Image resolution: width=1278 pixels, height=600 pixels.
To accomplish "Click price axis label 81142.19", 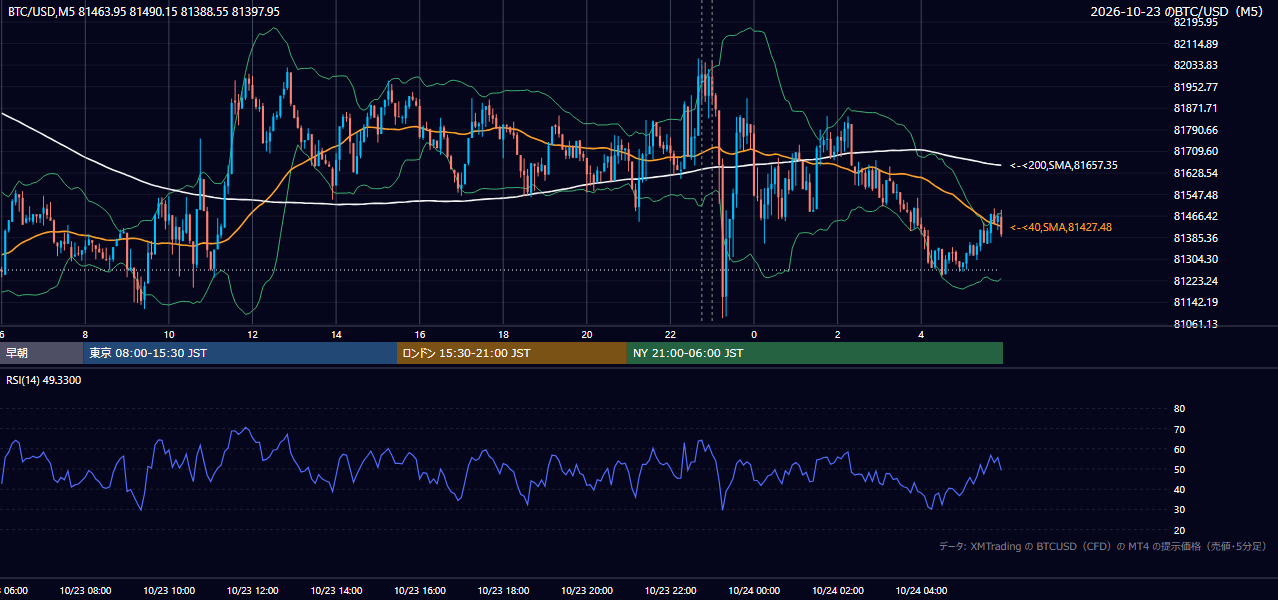I will [1196, 302].
